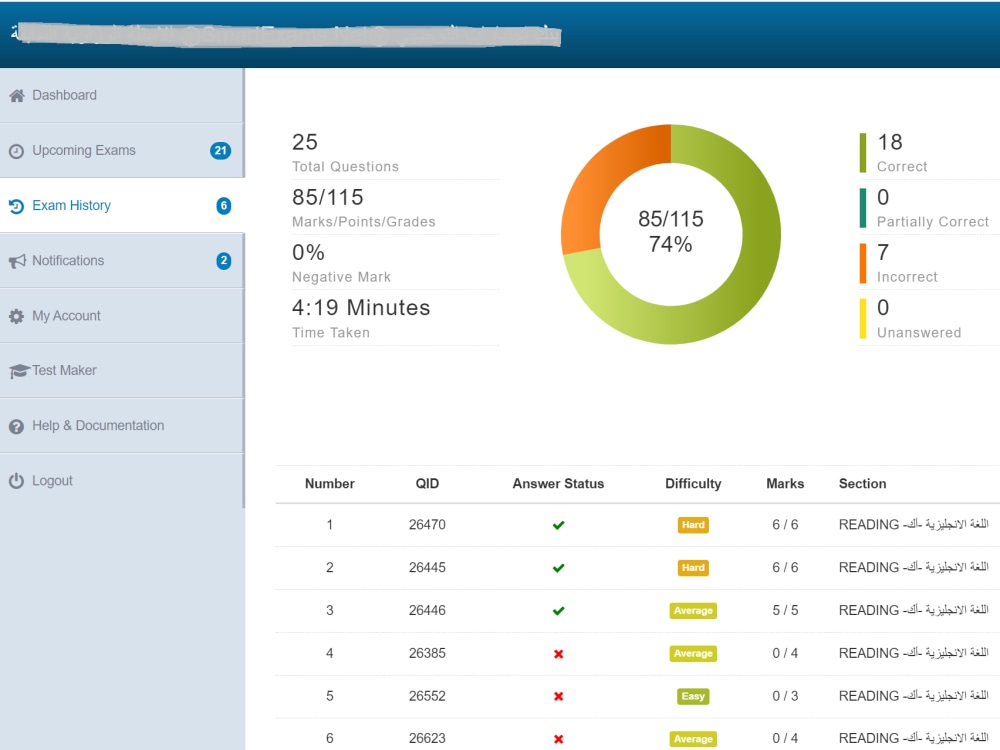Click the Number column header
1000x750 pixels.
tap(330, 483)
